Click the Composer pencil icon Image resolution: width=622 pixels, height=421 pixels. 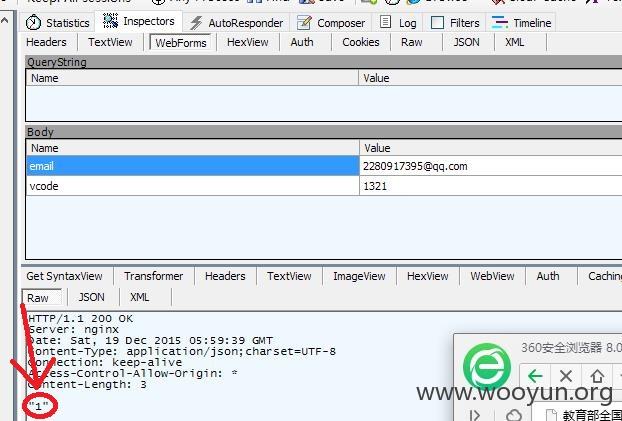304,23
